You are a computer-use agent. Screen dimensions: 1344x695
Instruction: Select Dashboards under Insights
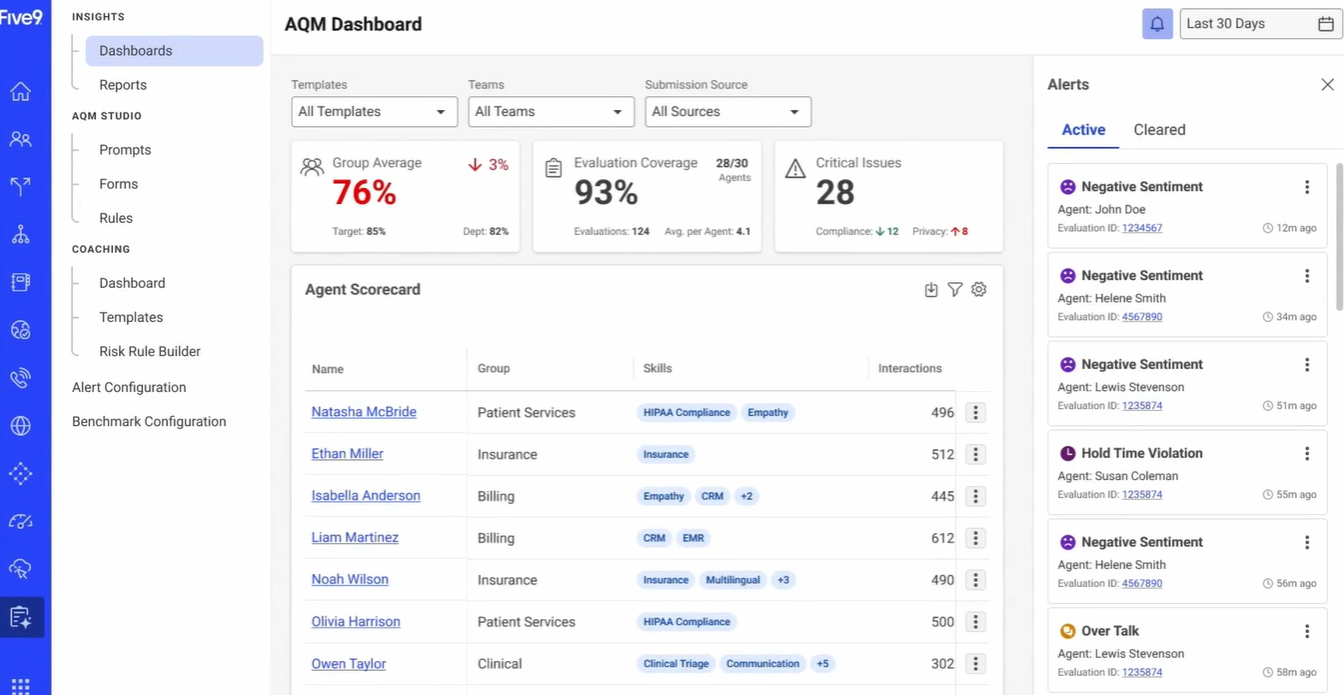pyautogui.click(x=174, y=51)
